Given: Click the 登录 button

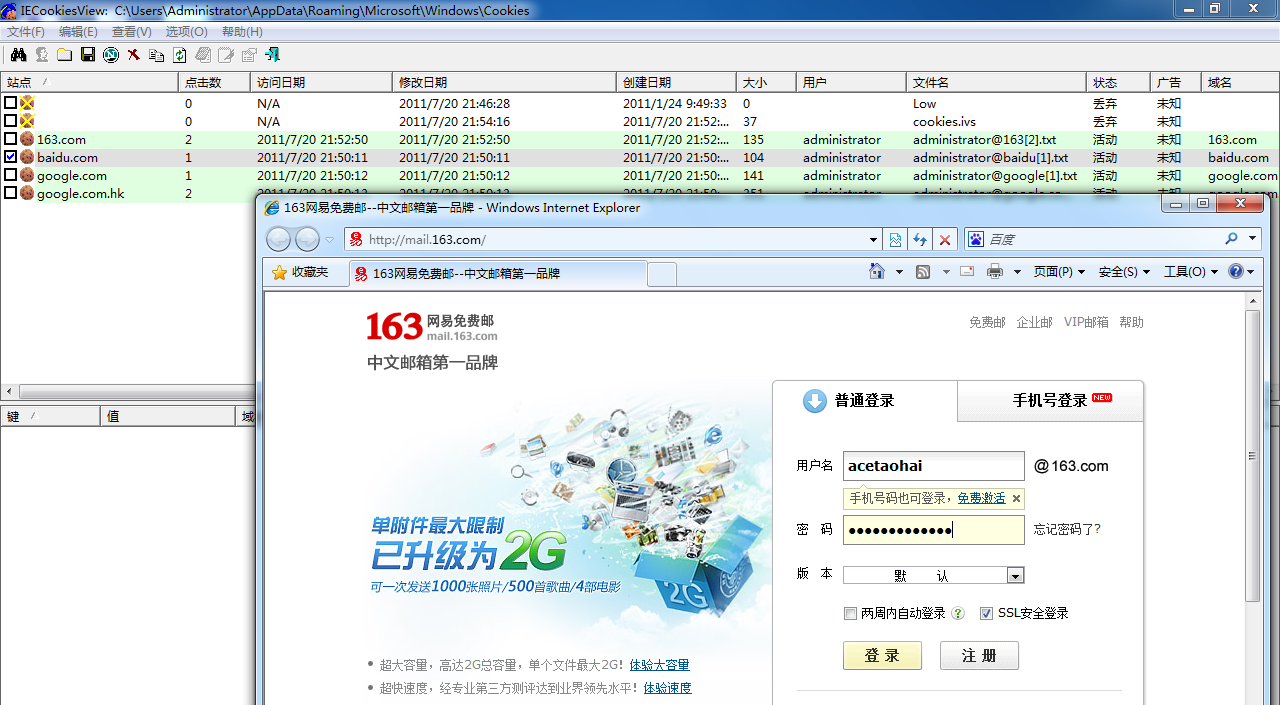Looking at the screenshot, I should coord(882,655).
